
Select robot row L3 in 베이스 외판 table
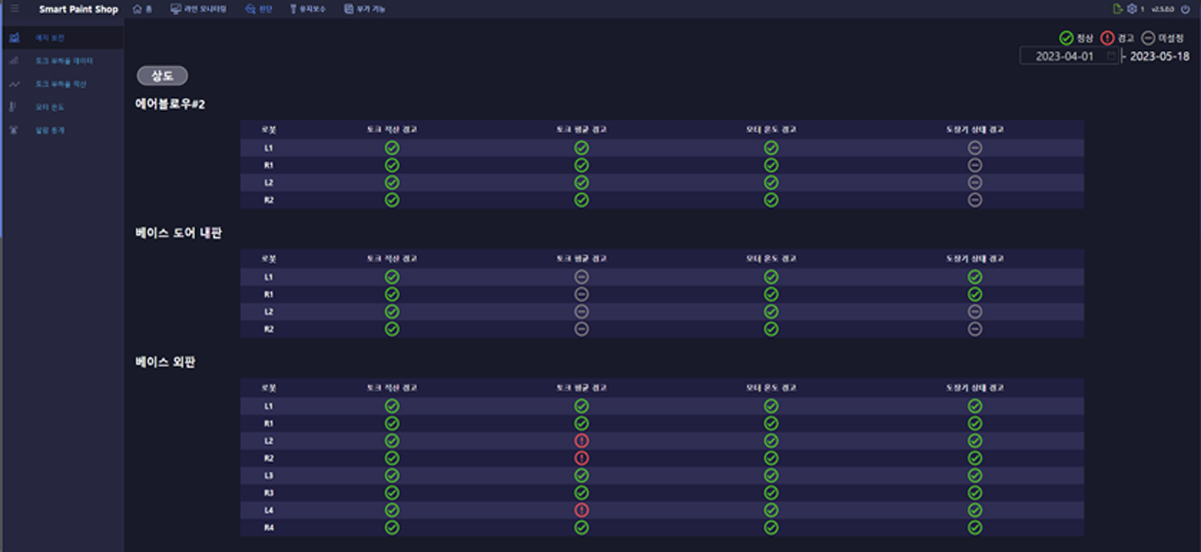coord(662,475)
